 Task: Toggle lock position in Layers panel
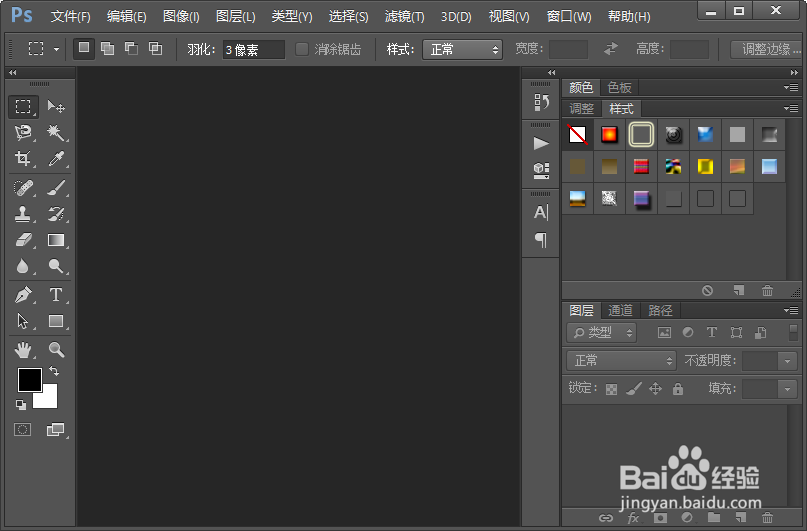pos(655,388)
